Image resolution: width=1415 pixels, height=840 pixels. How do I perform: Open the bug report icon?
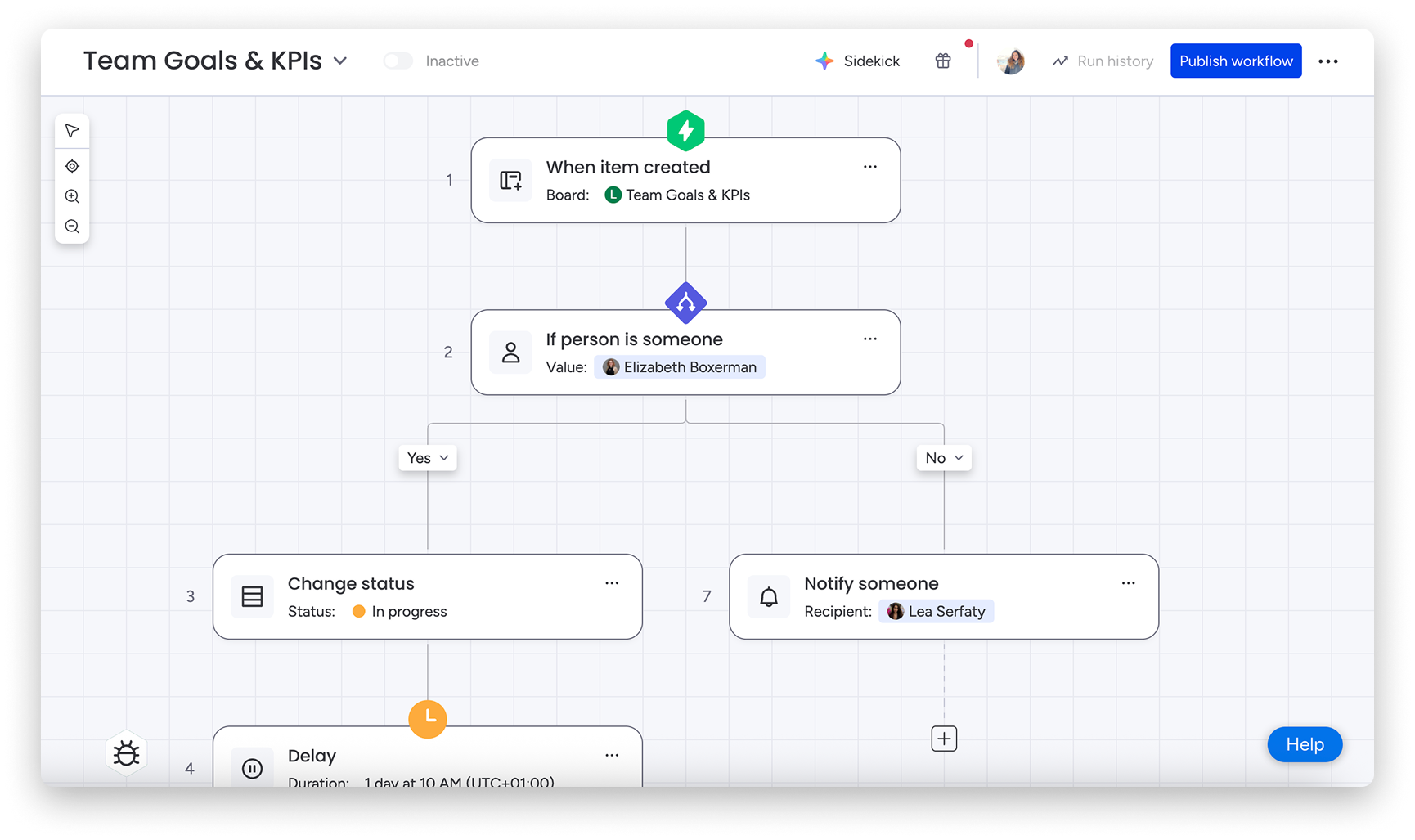point(127,753)
